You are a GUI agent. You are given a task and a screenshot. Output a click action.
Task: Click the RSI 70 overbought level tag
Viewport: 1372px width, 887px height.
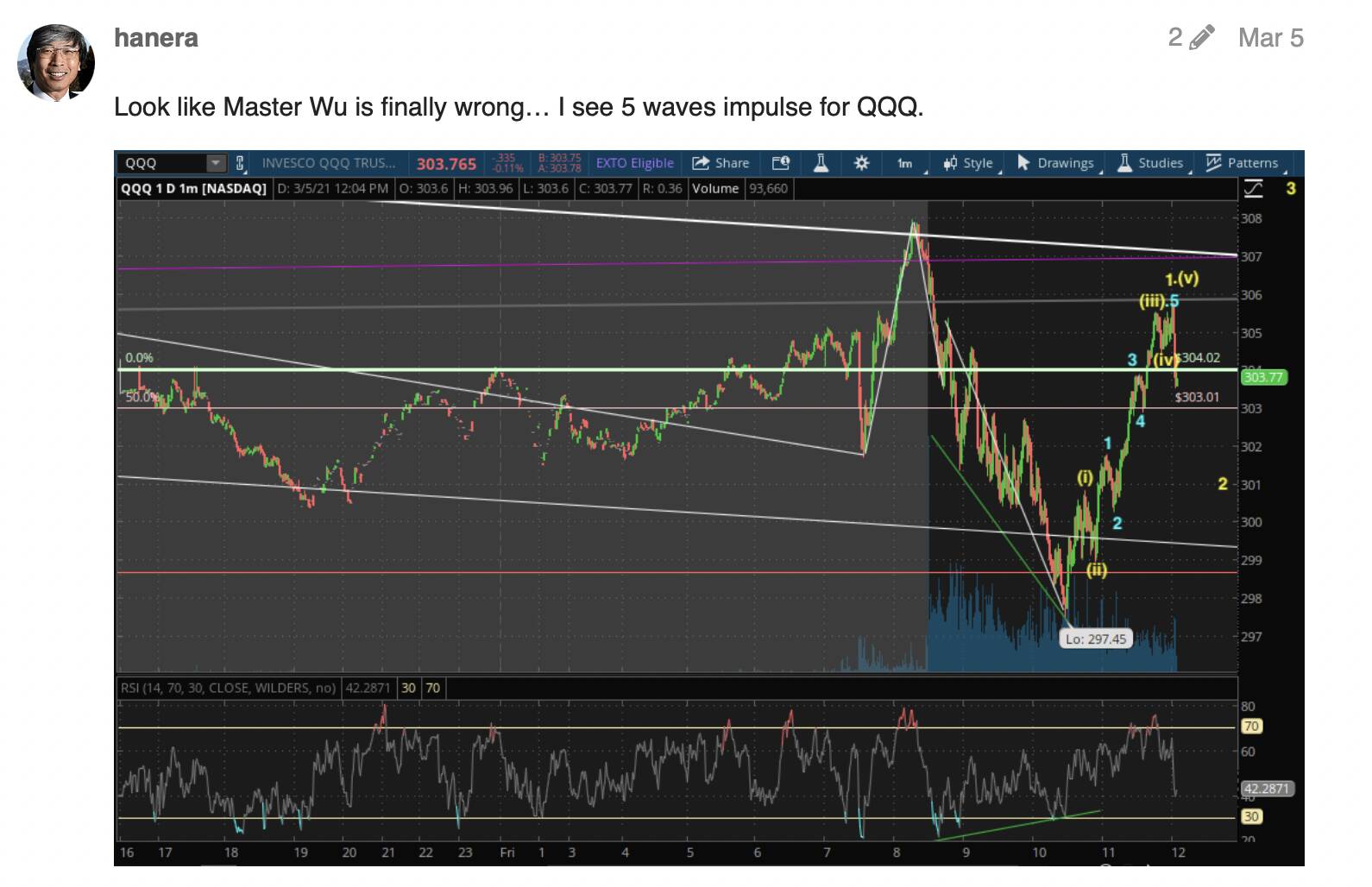point(1251,727)
